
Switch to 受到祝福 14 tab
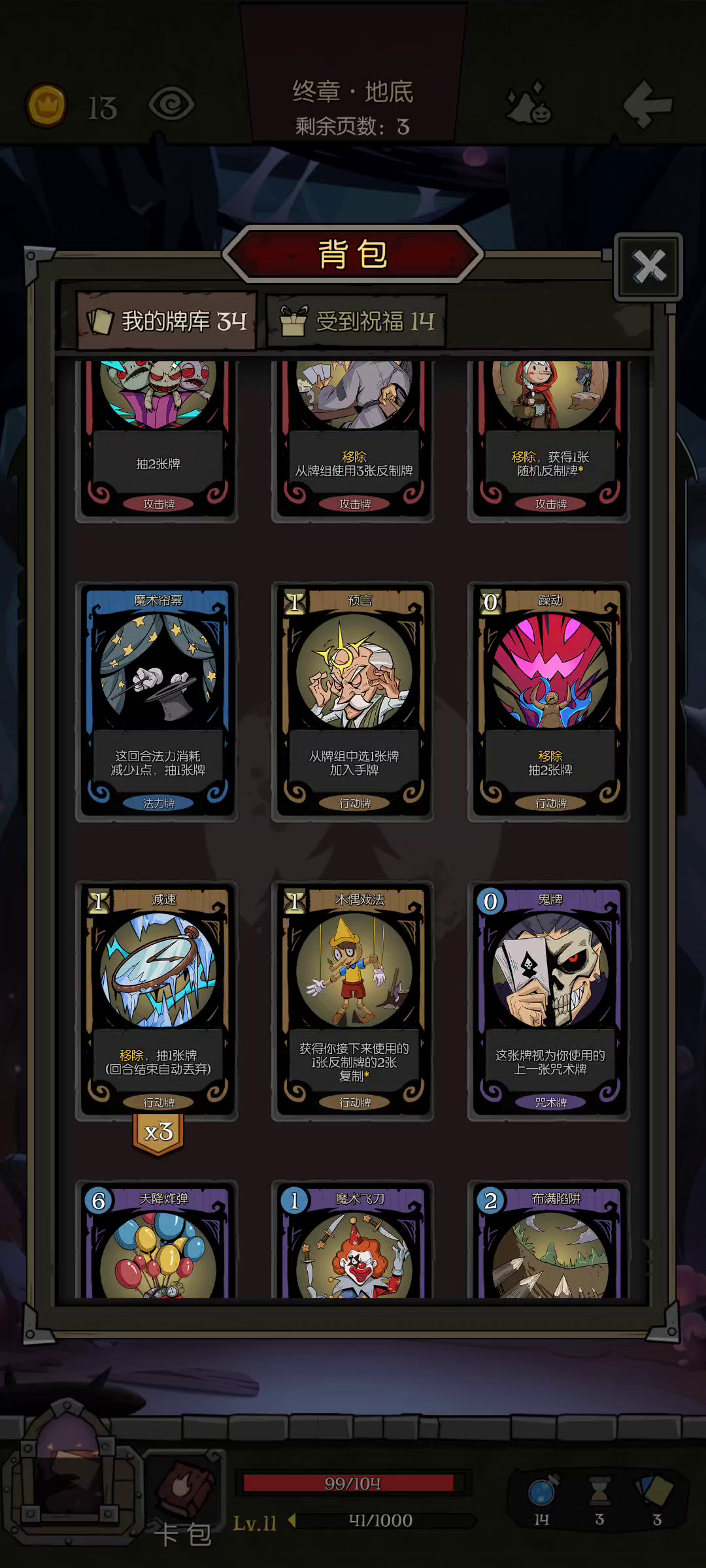click(357, 321)
